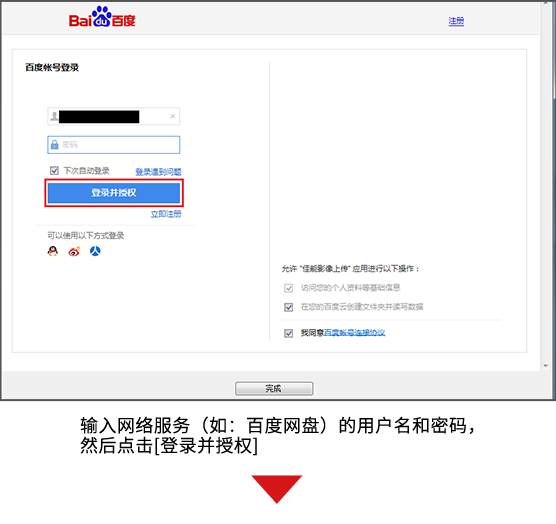Sign in with the Renren blue icon
This screenshot has width=556, height=524.
(x=95, y=251)
